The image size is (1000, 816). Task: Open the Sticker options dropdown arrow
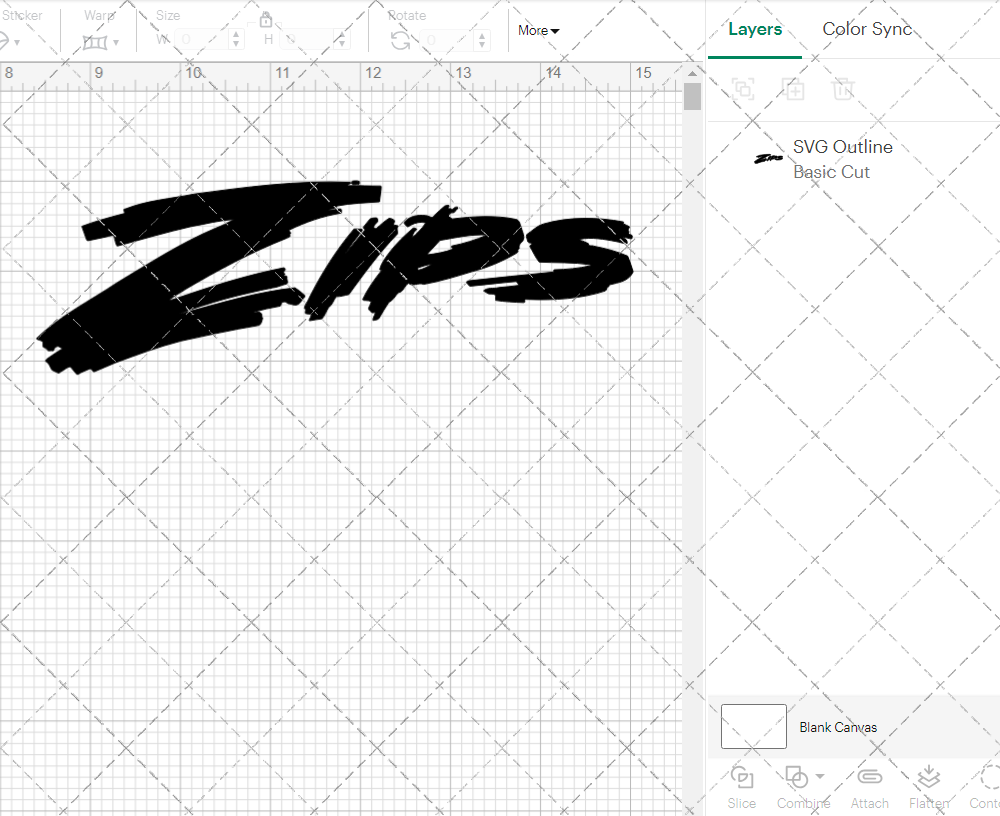(x=17, y=42)
